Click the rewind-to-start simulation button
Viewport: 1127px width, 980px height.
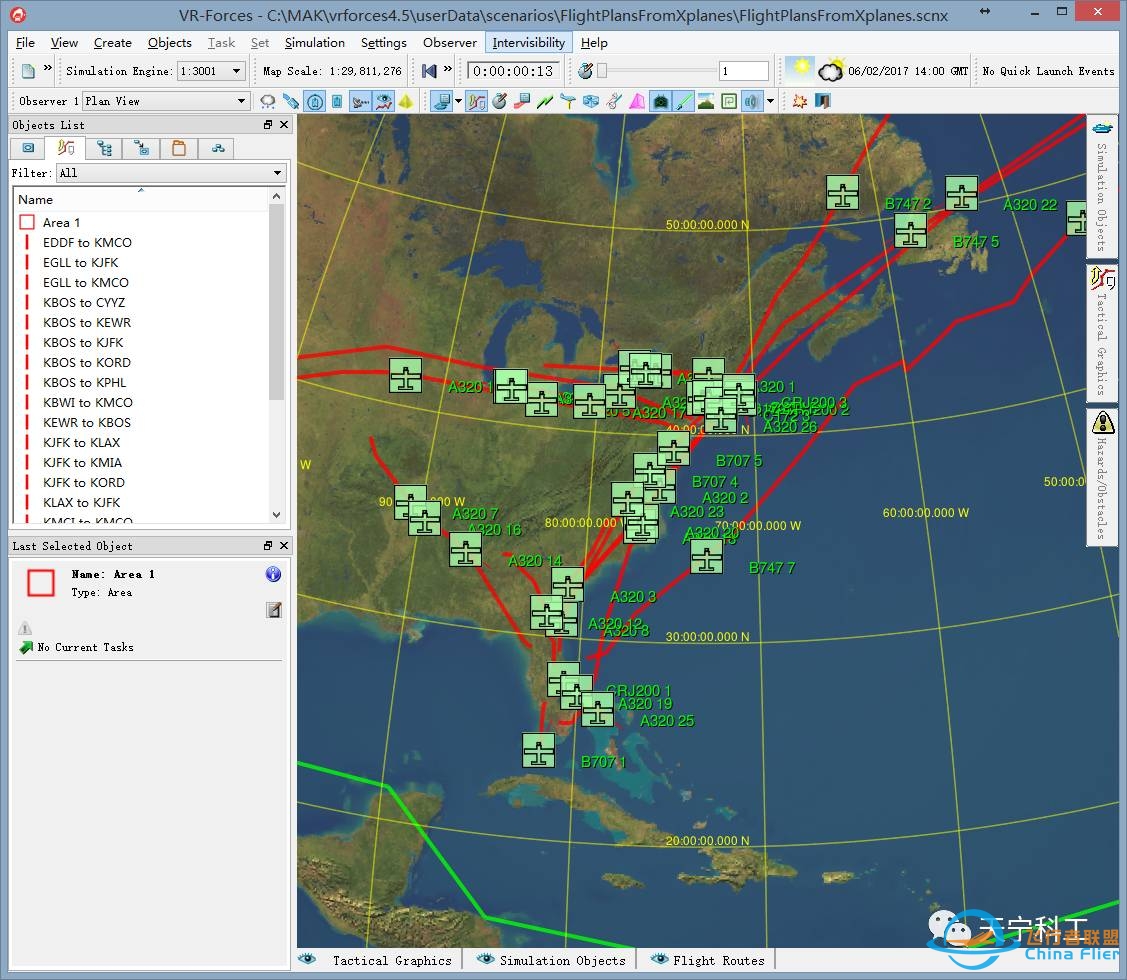(x=429, y=71)
